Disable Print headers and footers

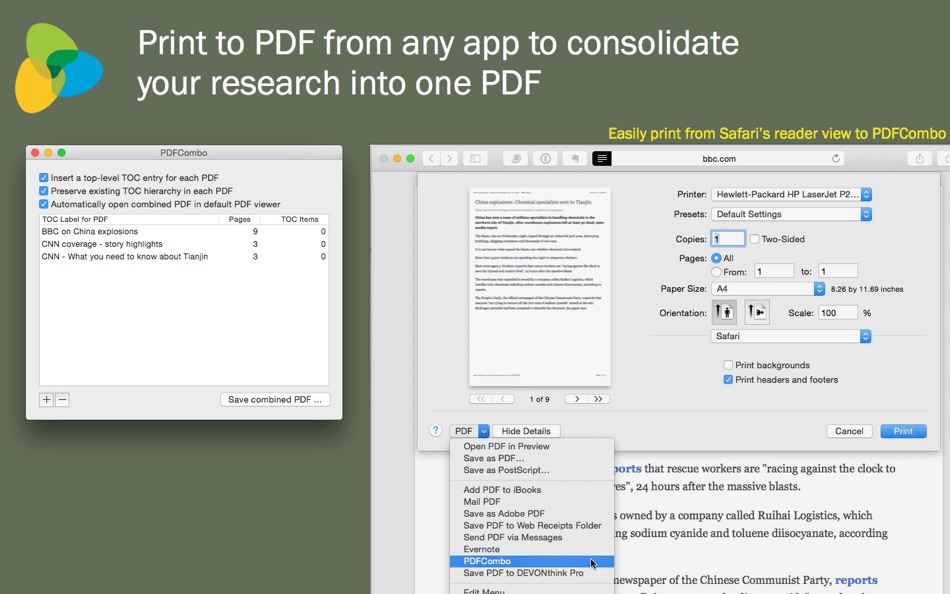pyautogui.click(x=728, y=379)
